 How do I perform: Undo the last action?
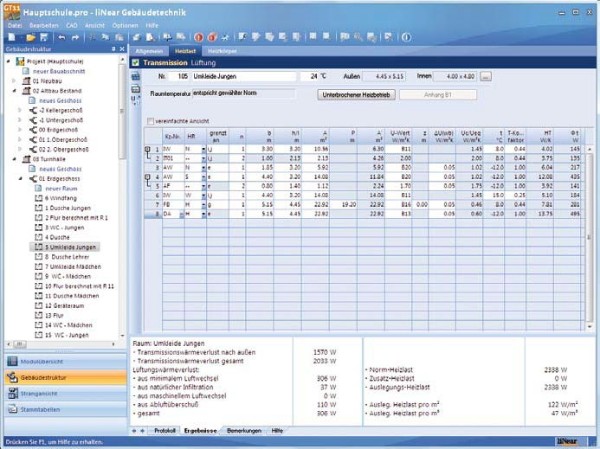coord(62,37)
